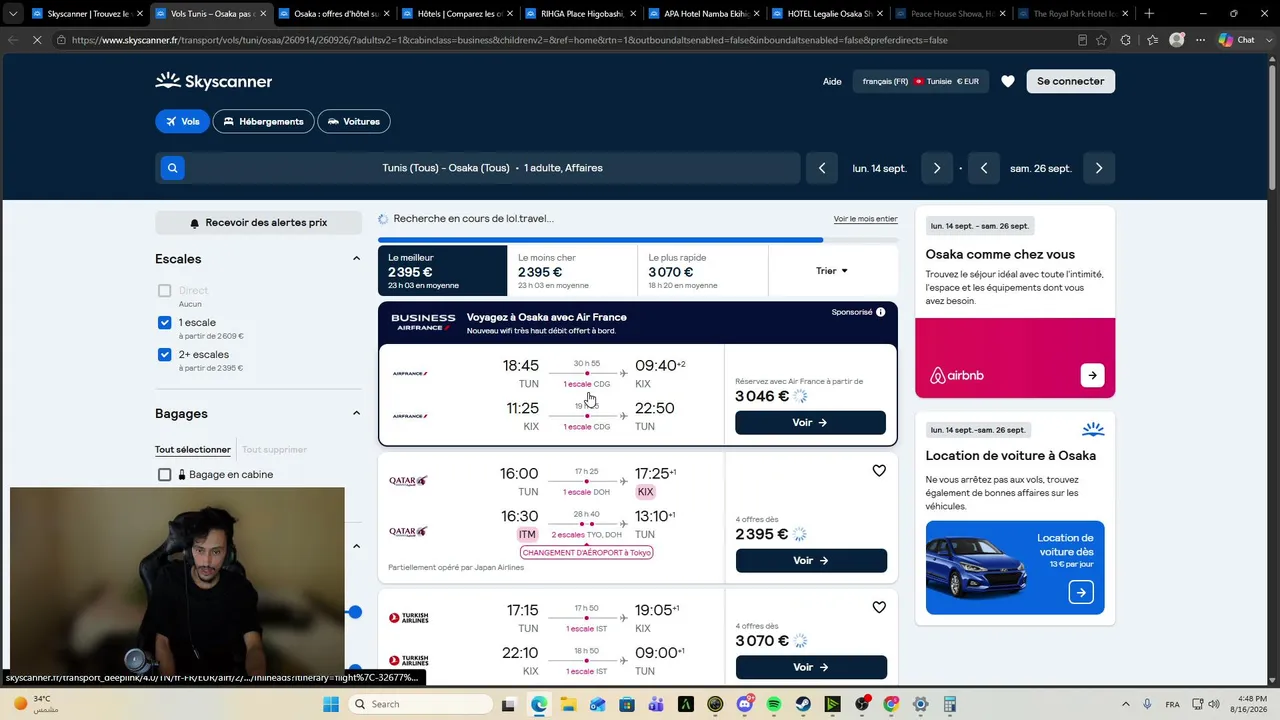Open Discord from the taskbar
The image size is (1280, 720).
(x=744, y=704)
